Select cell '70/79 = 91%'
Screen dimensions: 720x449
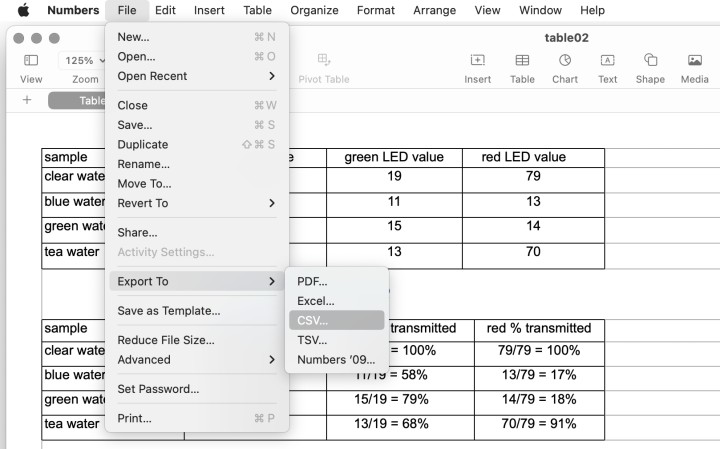(539, 427)
